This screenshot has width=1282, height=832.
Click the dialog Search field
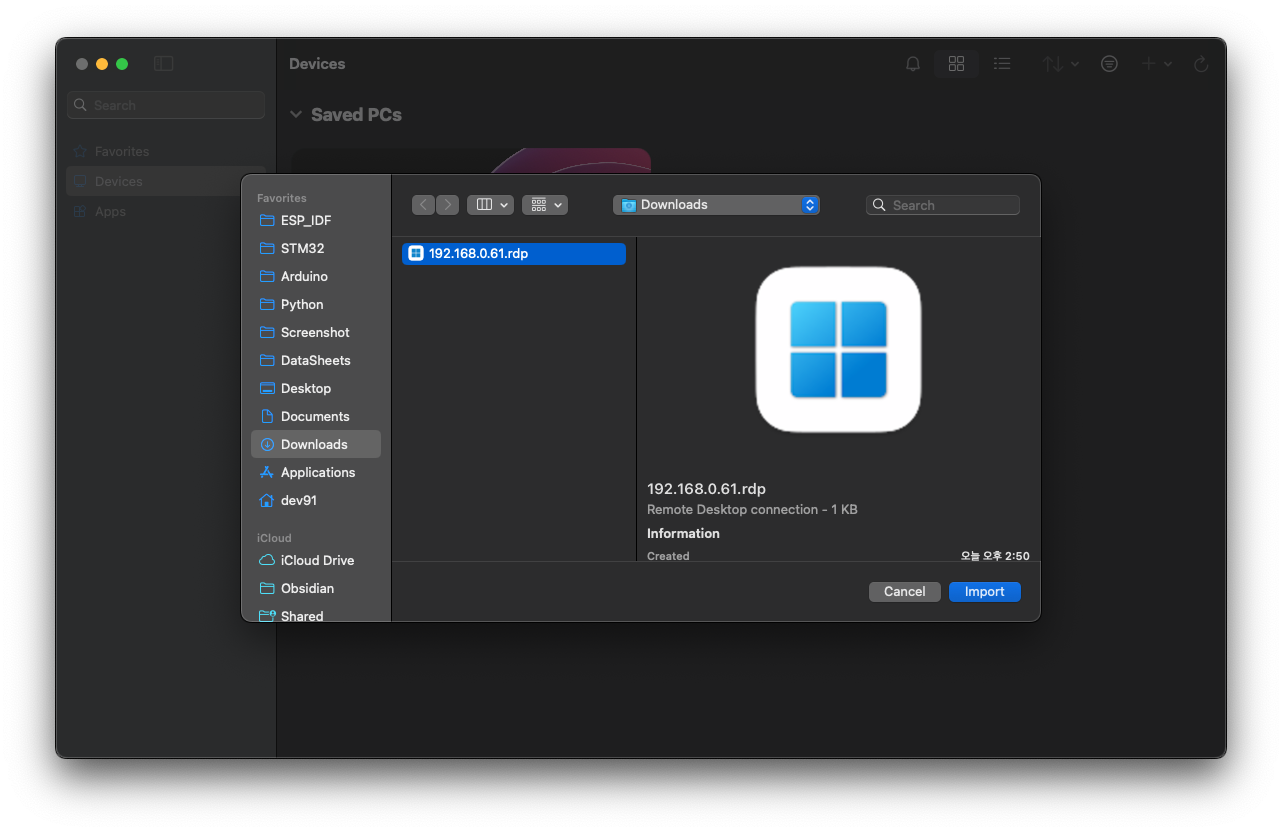[x=943, y=205]
